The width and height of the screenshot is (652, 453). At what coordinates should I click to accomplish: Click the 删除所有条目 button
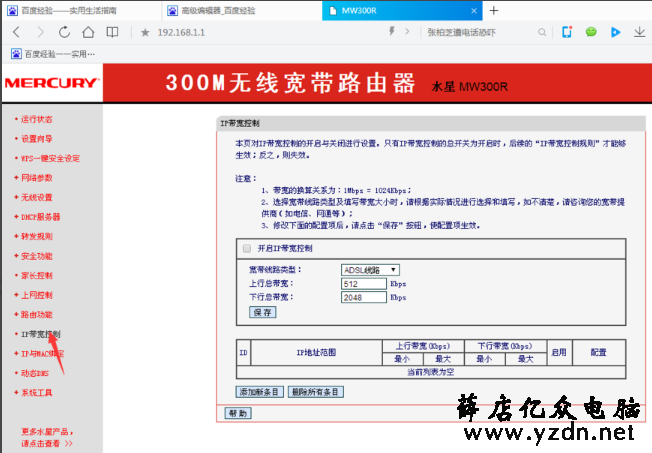click(x=316, y=392)
